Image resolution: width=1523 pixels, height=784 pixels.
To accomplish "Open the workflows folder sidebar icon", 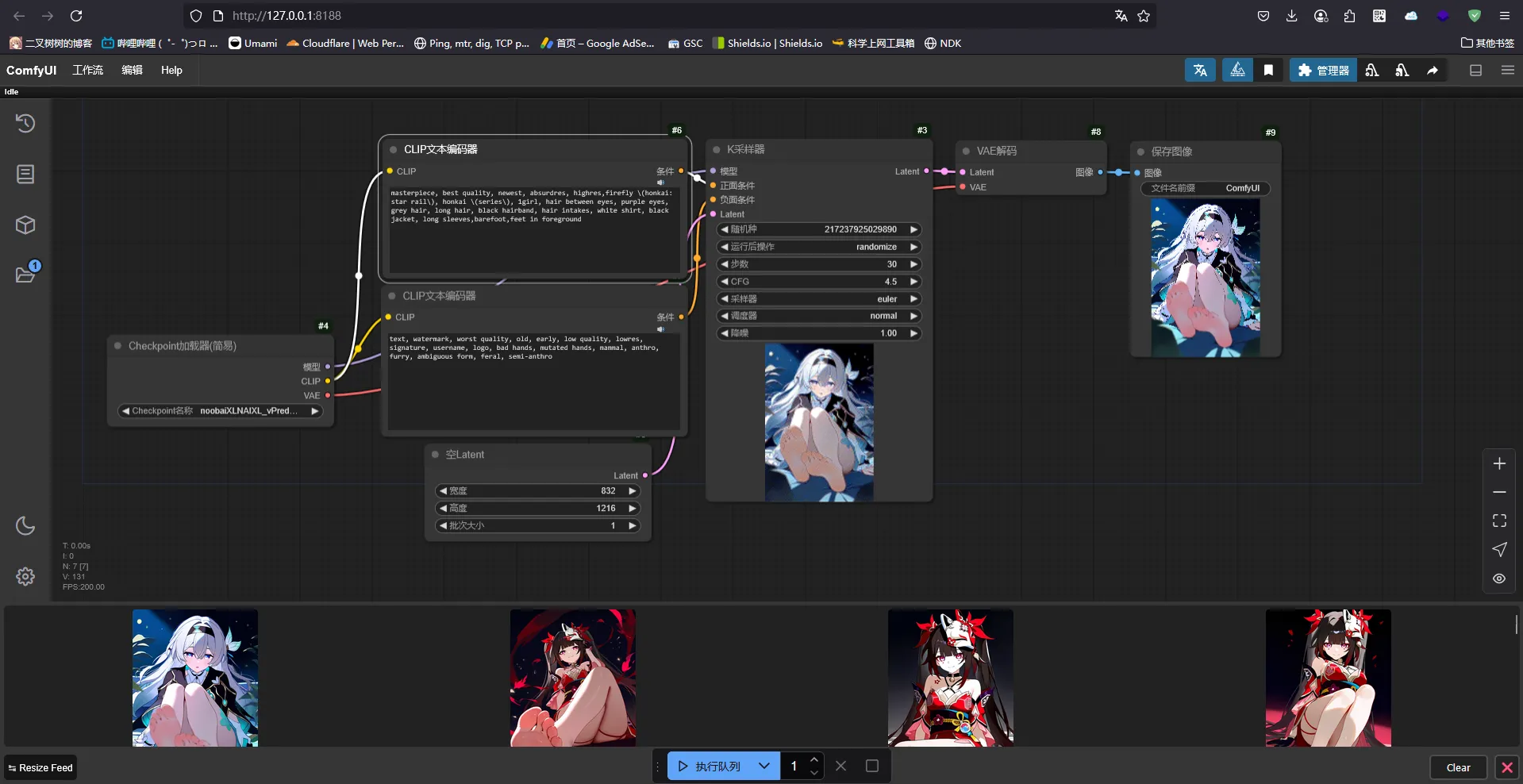I will tap(25, 275).
